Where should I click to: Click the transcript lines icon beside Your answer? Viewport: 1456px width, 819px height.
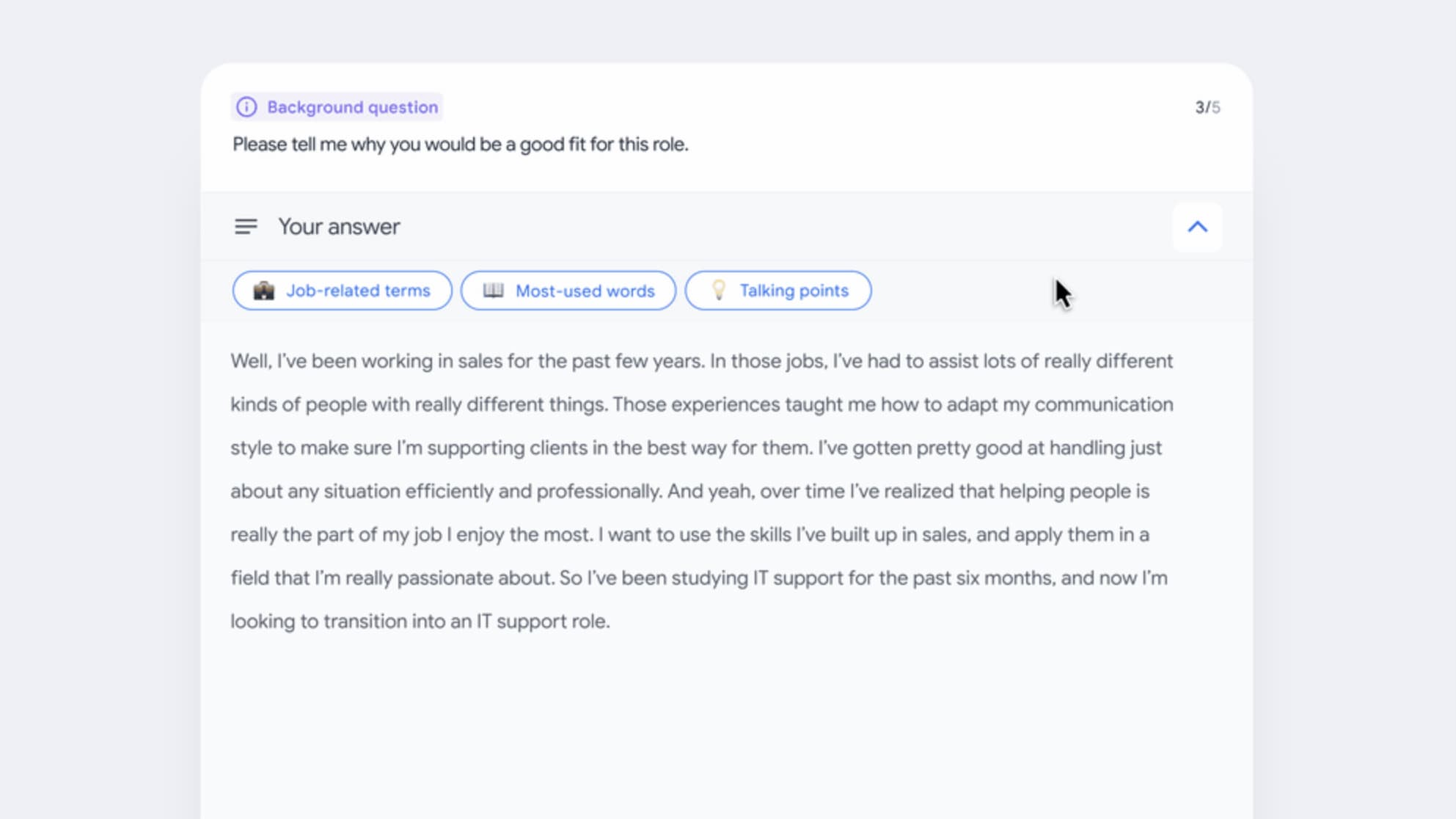246,226
